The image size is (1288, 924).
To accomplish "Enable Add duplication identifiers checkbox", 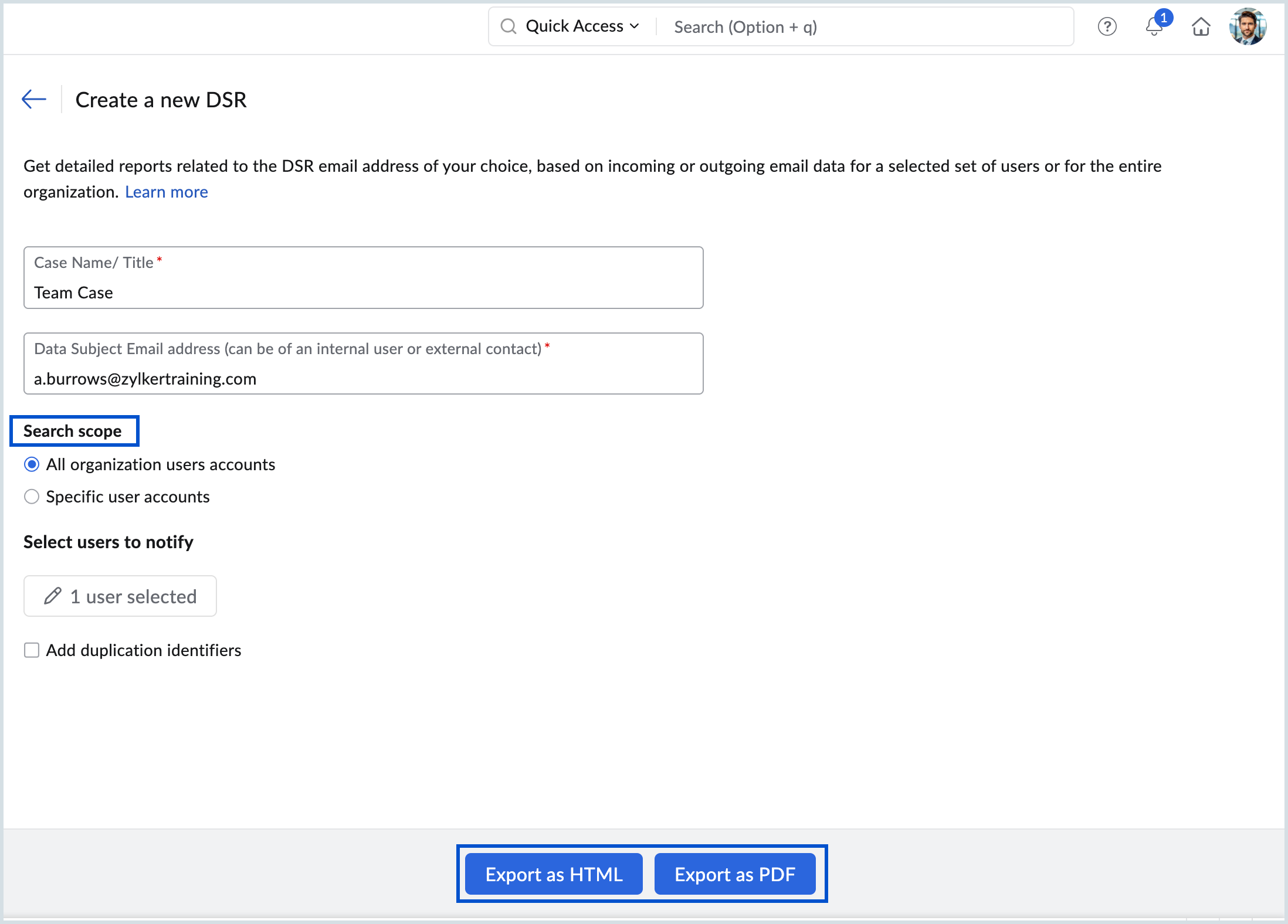I will pyautogui.click(x=32, y=650).
